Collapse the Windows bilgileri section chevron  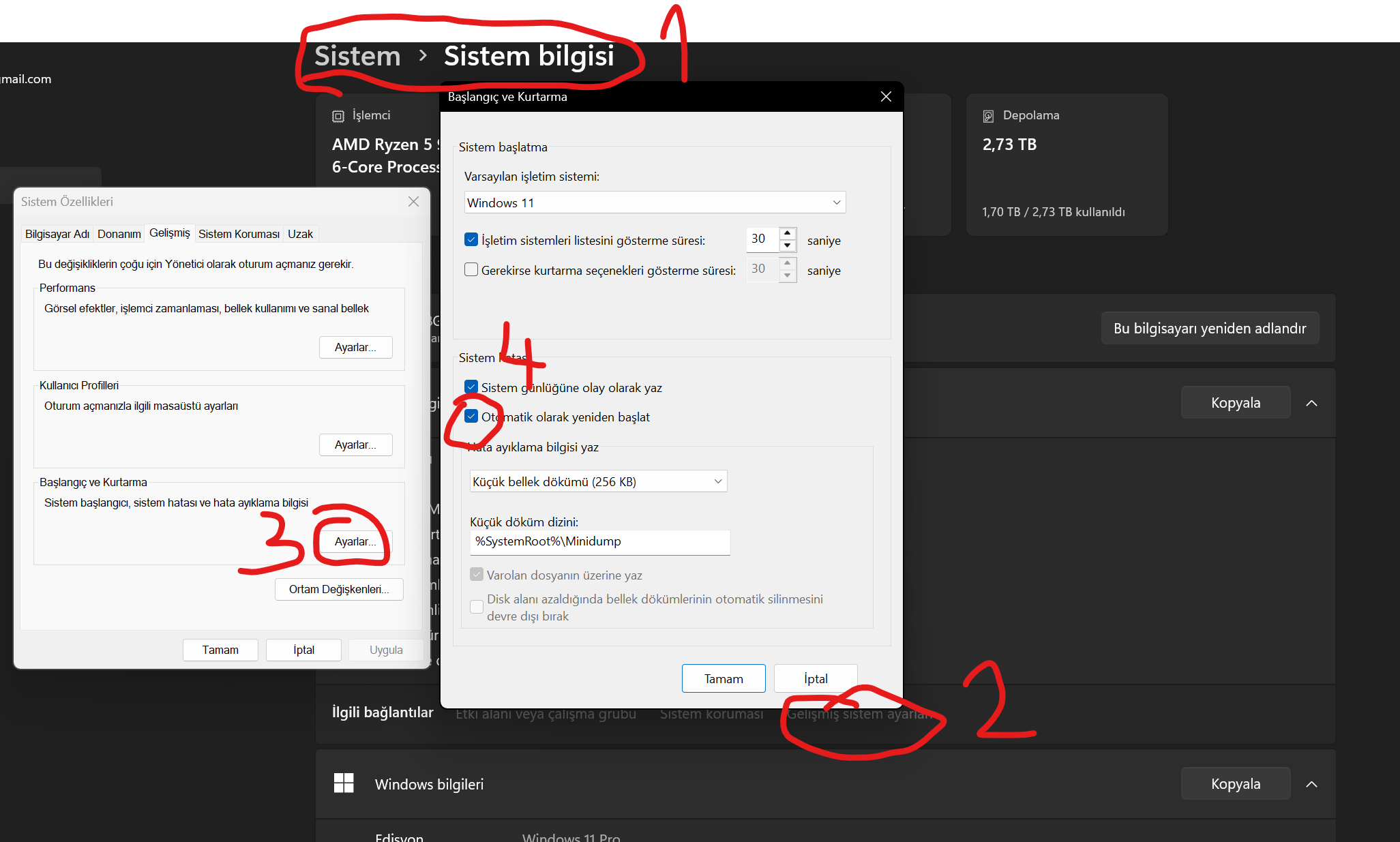(1311, 784)
